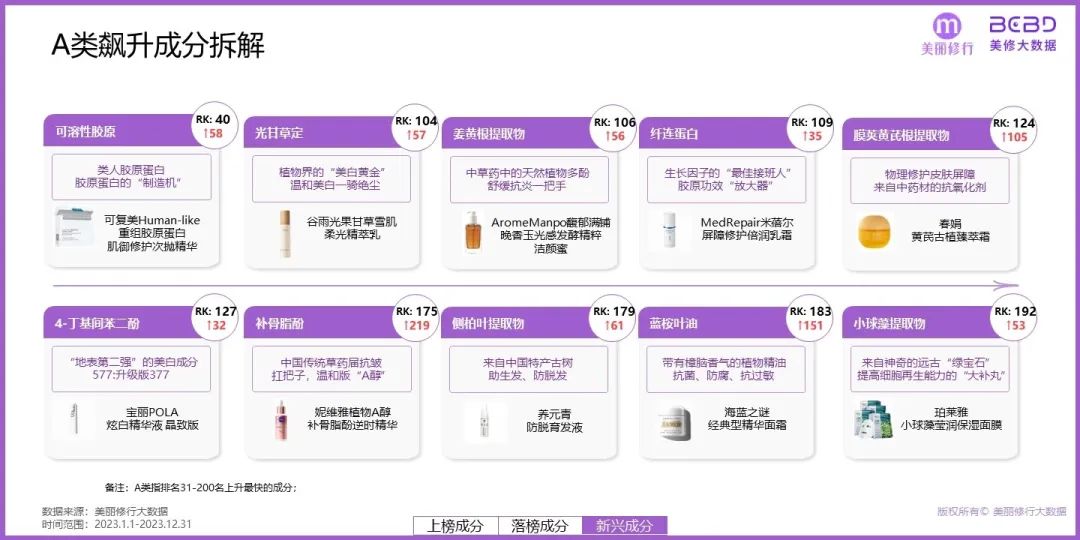Click the RK: 179 rank badge

[614, 318]
